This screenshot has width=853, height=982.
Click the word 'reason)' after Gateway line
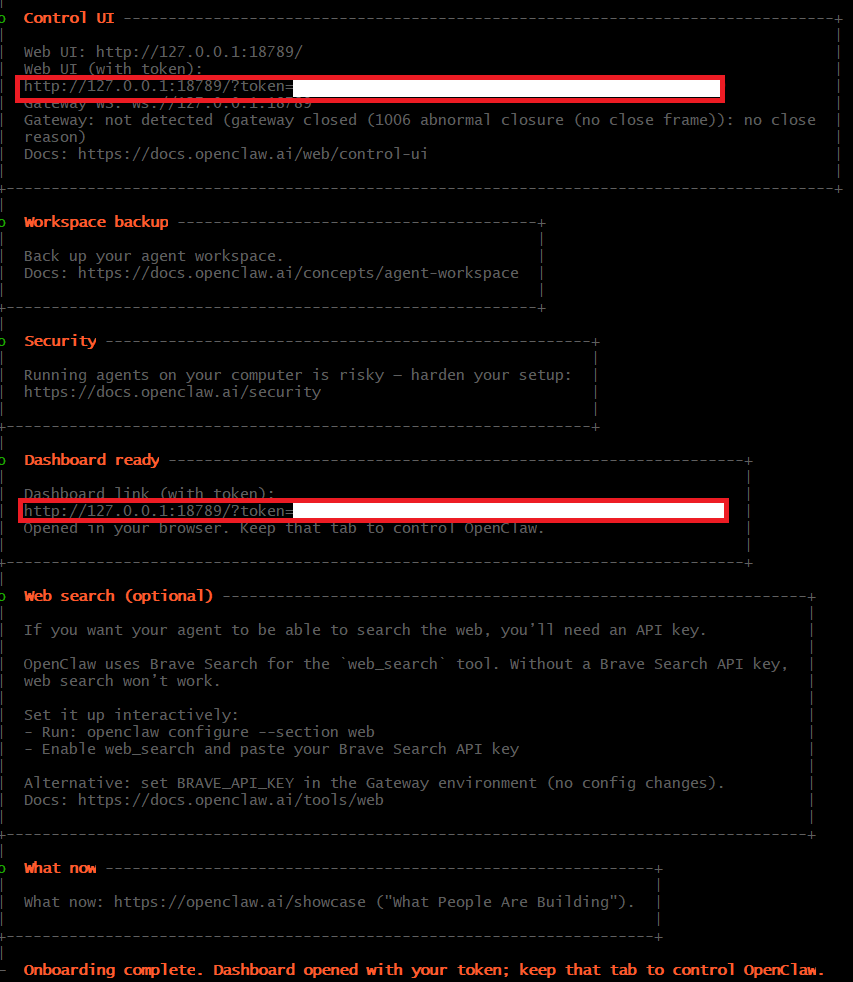(55, 137)
